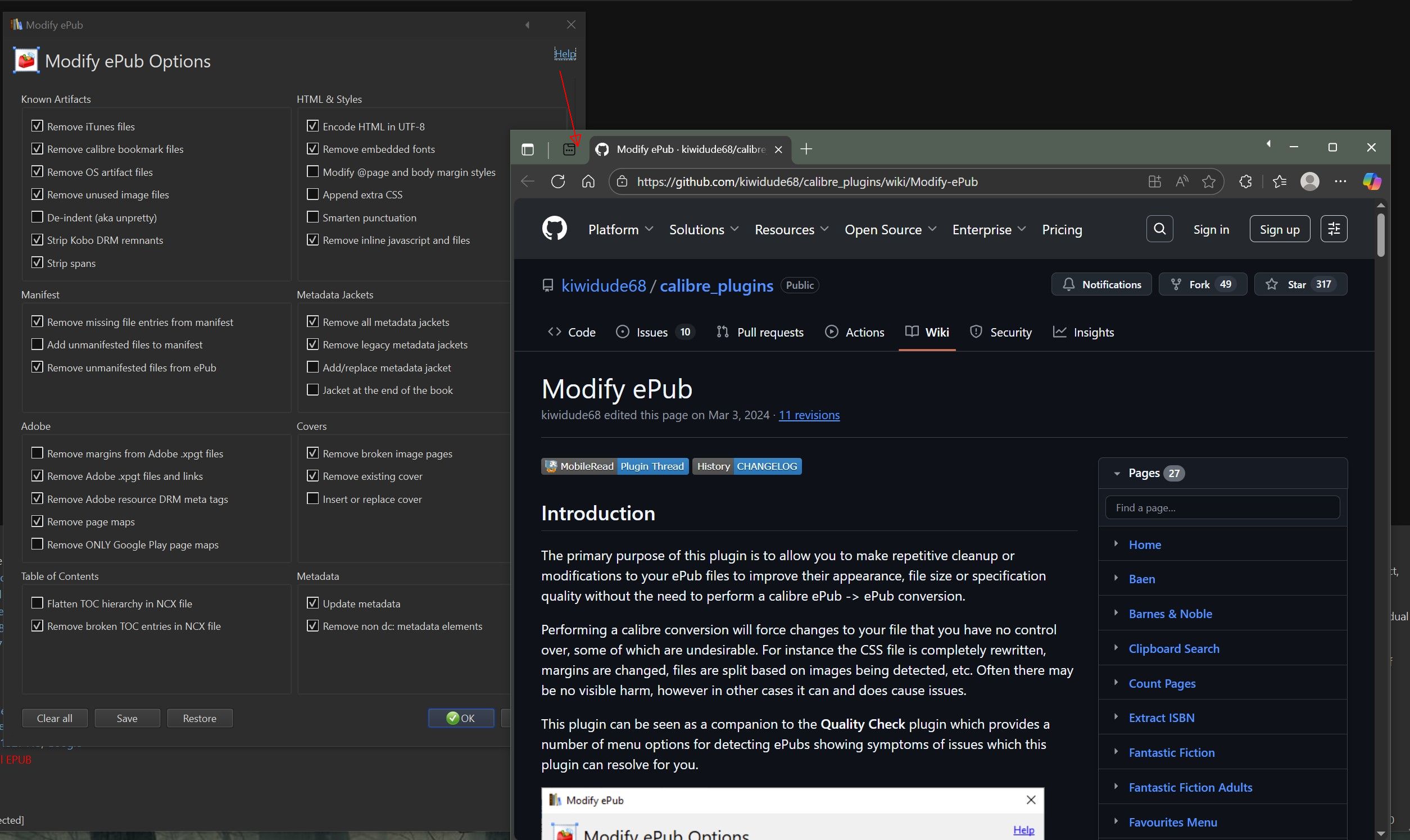Screen dimensions: 1410x840
Task: Enable De-indent (aka unpretty) checkbox
Action: (37, 217)
